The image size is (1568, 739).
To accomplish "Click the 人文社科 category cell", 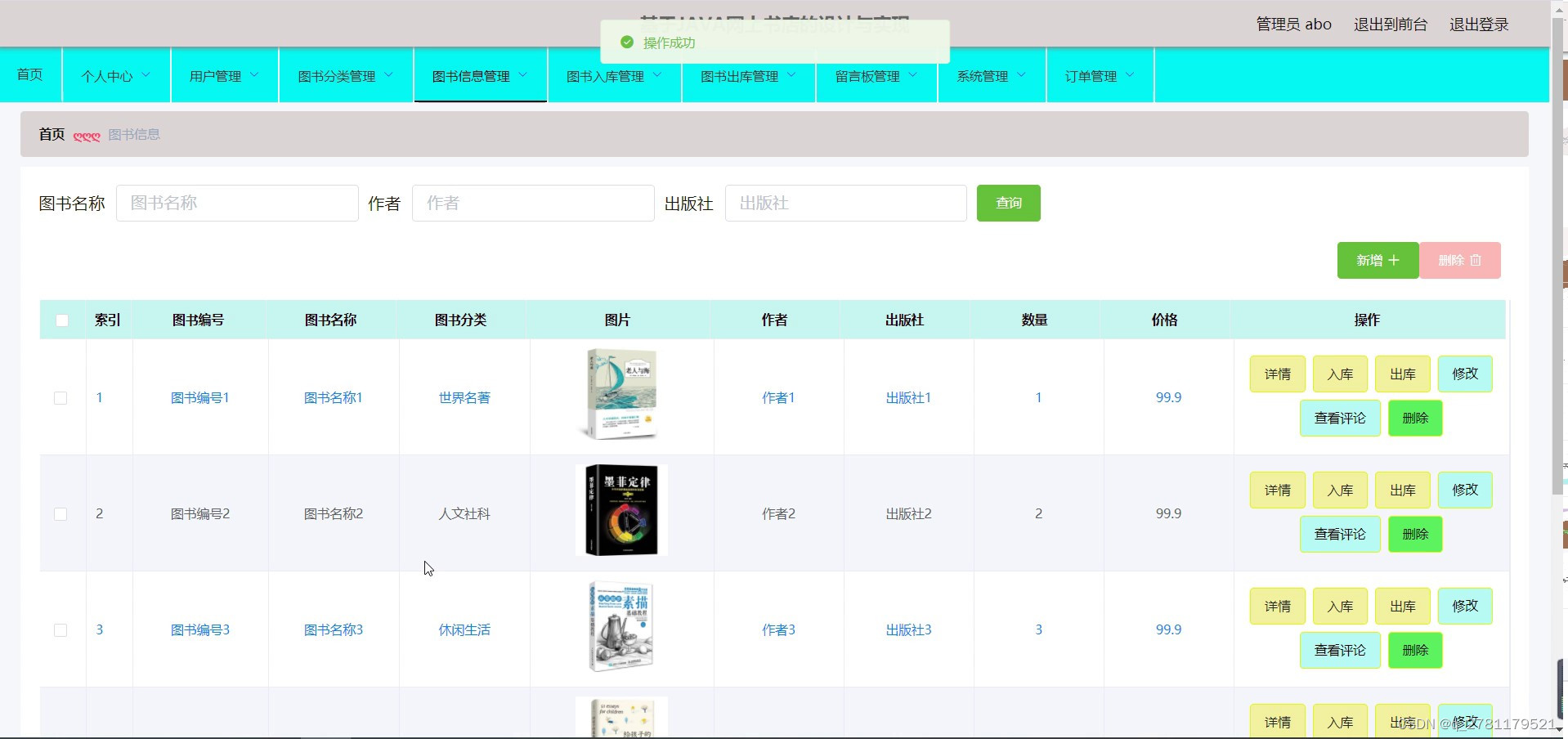I will [x=464, y=514].
